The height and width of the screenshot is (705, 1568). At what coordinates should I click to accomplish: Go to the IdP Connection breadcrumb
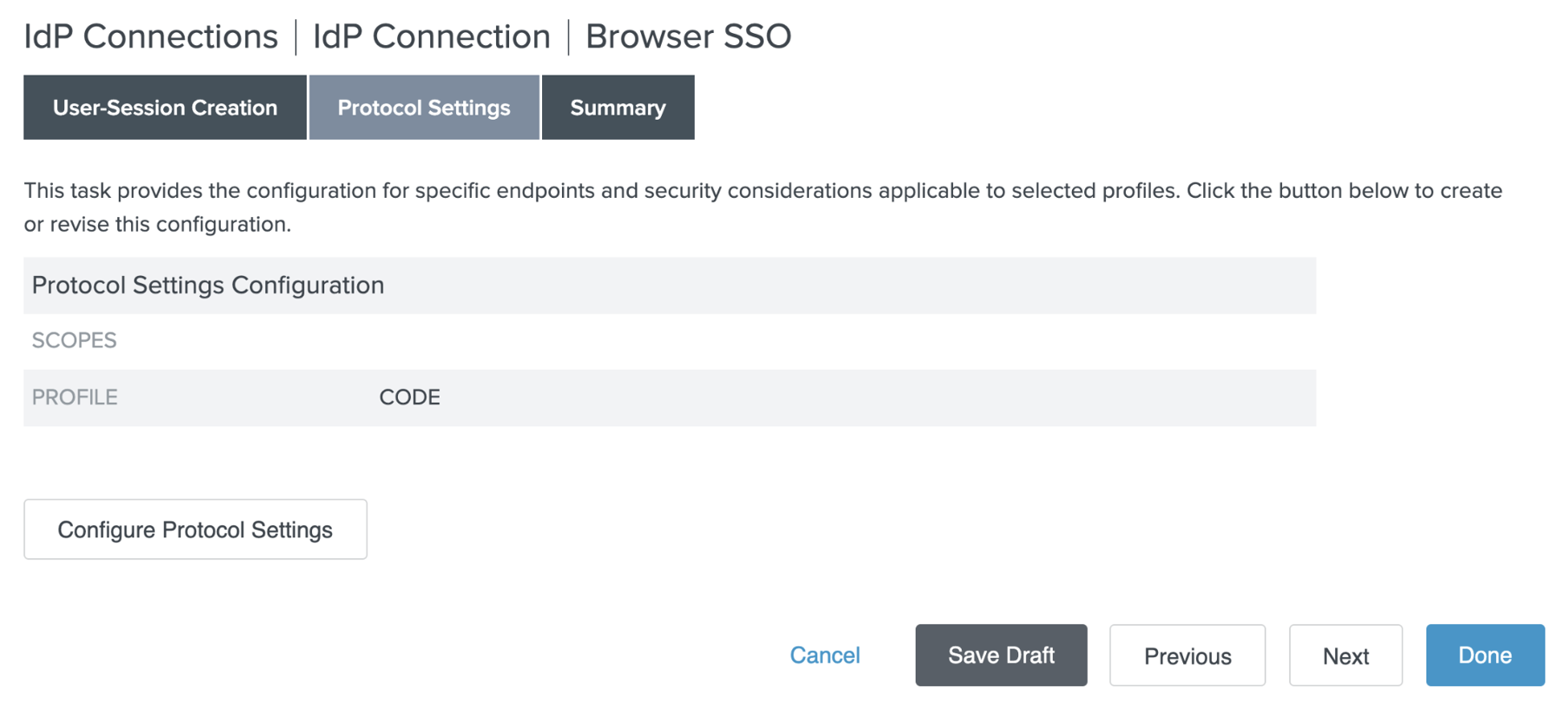[x=431, y=36]
